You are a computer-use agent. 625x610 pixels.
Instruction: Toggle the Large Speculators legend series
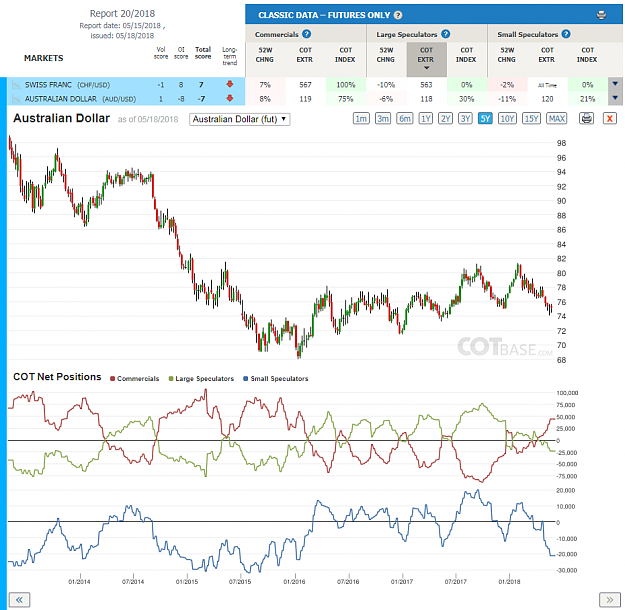[201, 379]
